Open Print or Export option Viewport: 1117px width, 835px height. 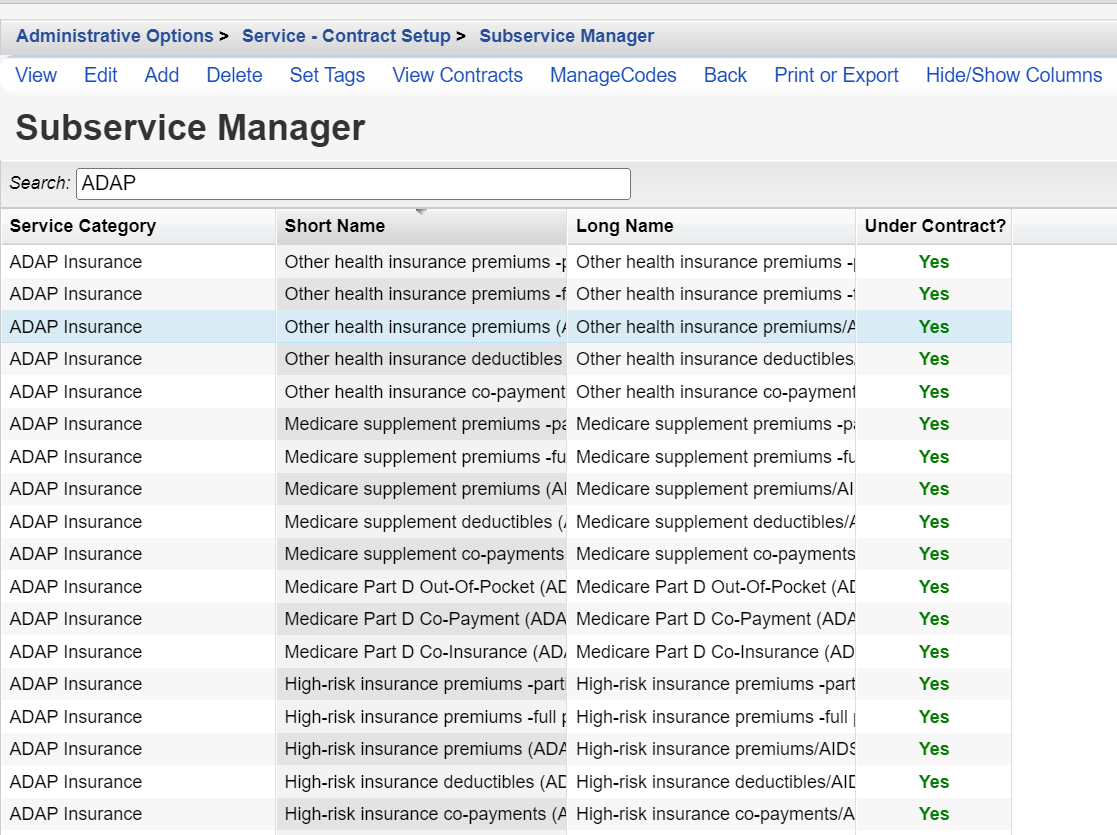[836, 75]
